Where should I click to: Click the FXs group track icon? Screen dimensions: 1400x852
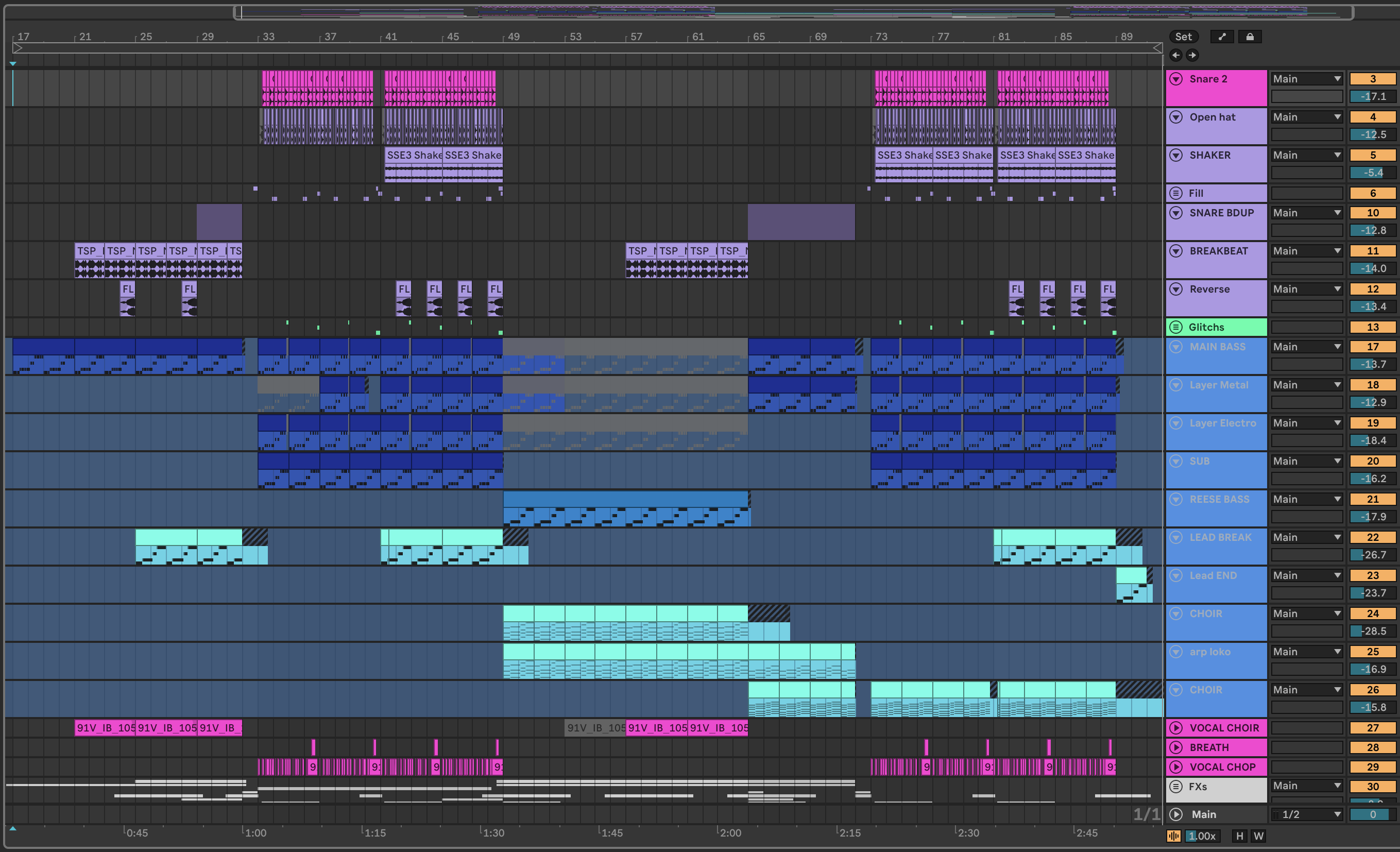(x=1175, y=787)
